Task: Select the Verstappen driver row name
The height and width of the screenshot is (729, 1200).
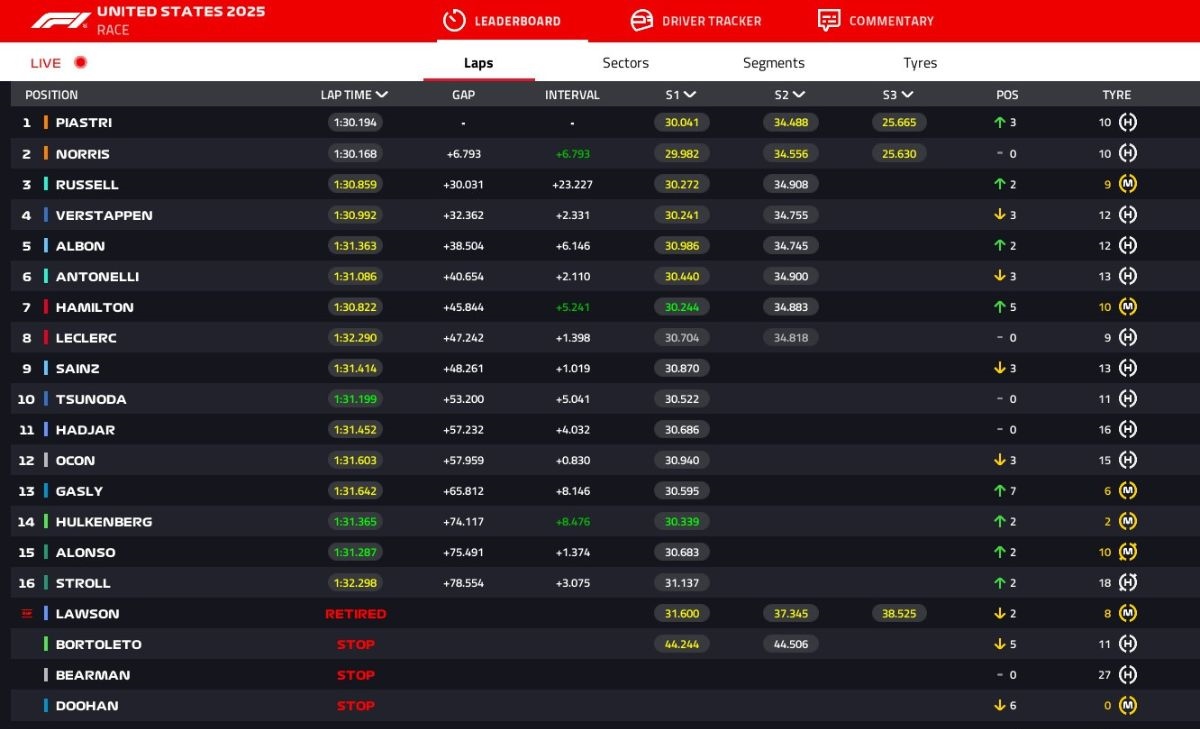Action: coord(104,215)
